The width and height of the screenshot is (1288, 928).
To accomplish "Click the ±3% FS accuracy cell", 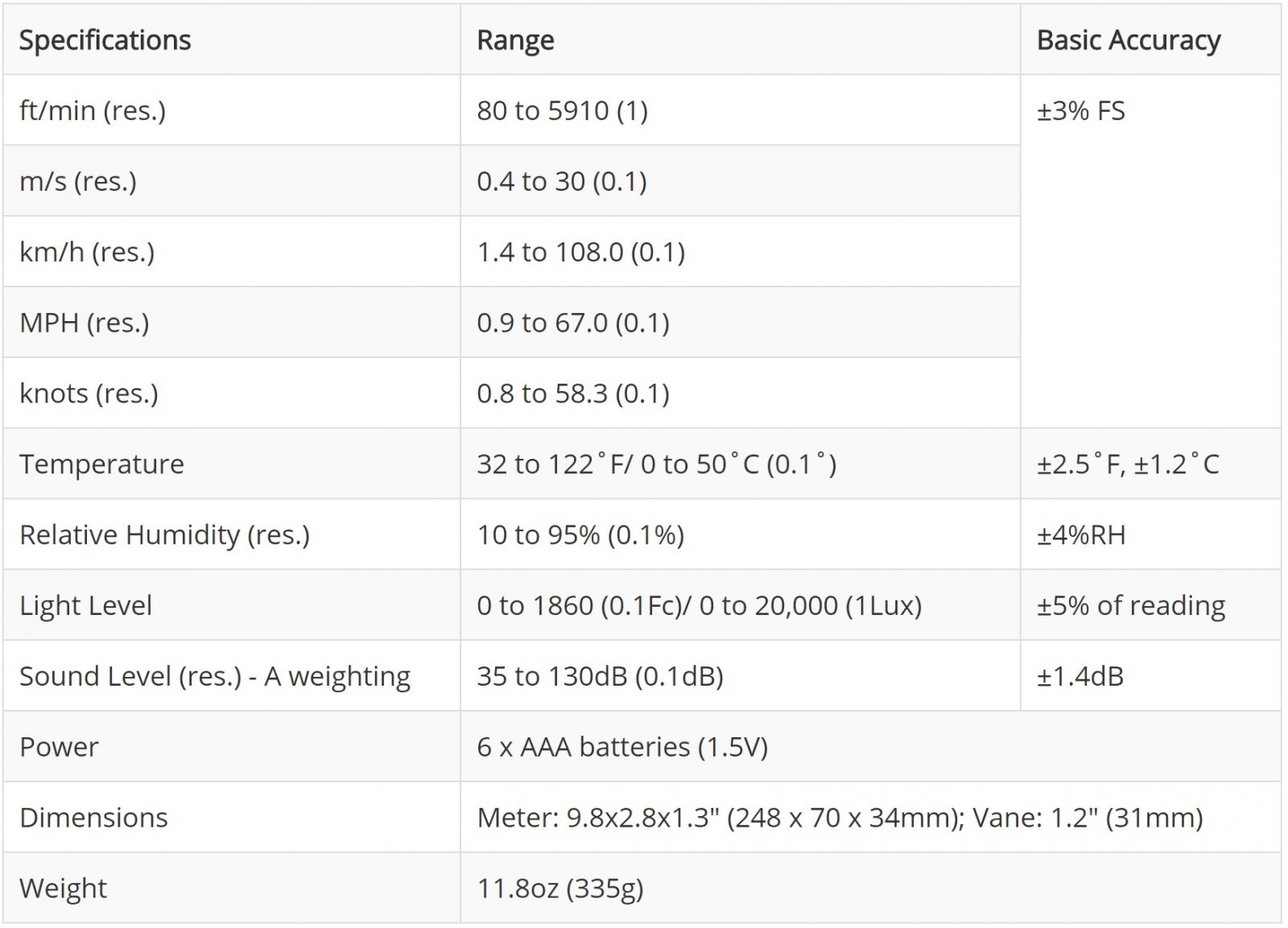I will coord(1080,110).
